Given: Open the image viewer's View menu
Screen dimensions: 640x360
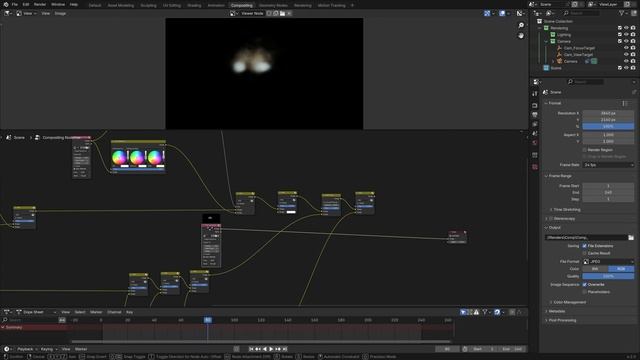Looking at the screenshot, I should (x=45, y=13).
